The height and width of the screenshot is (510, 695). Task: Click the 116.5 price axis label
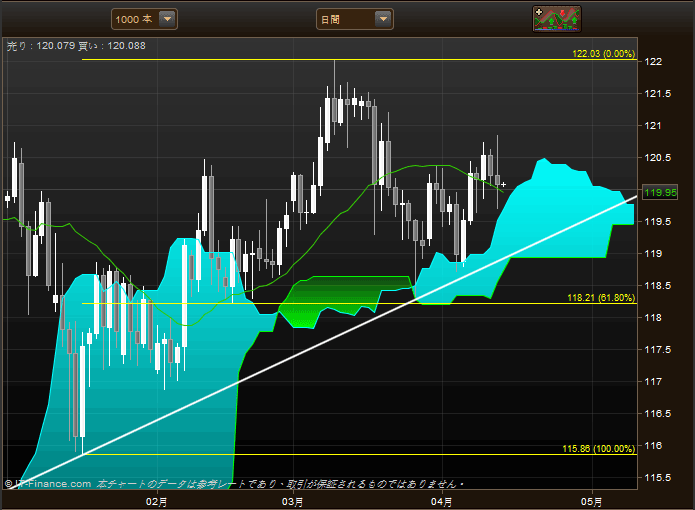click(x=657, y=413)
